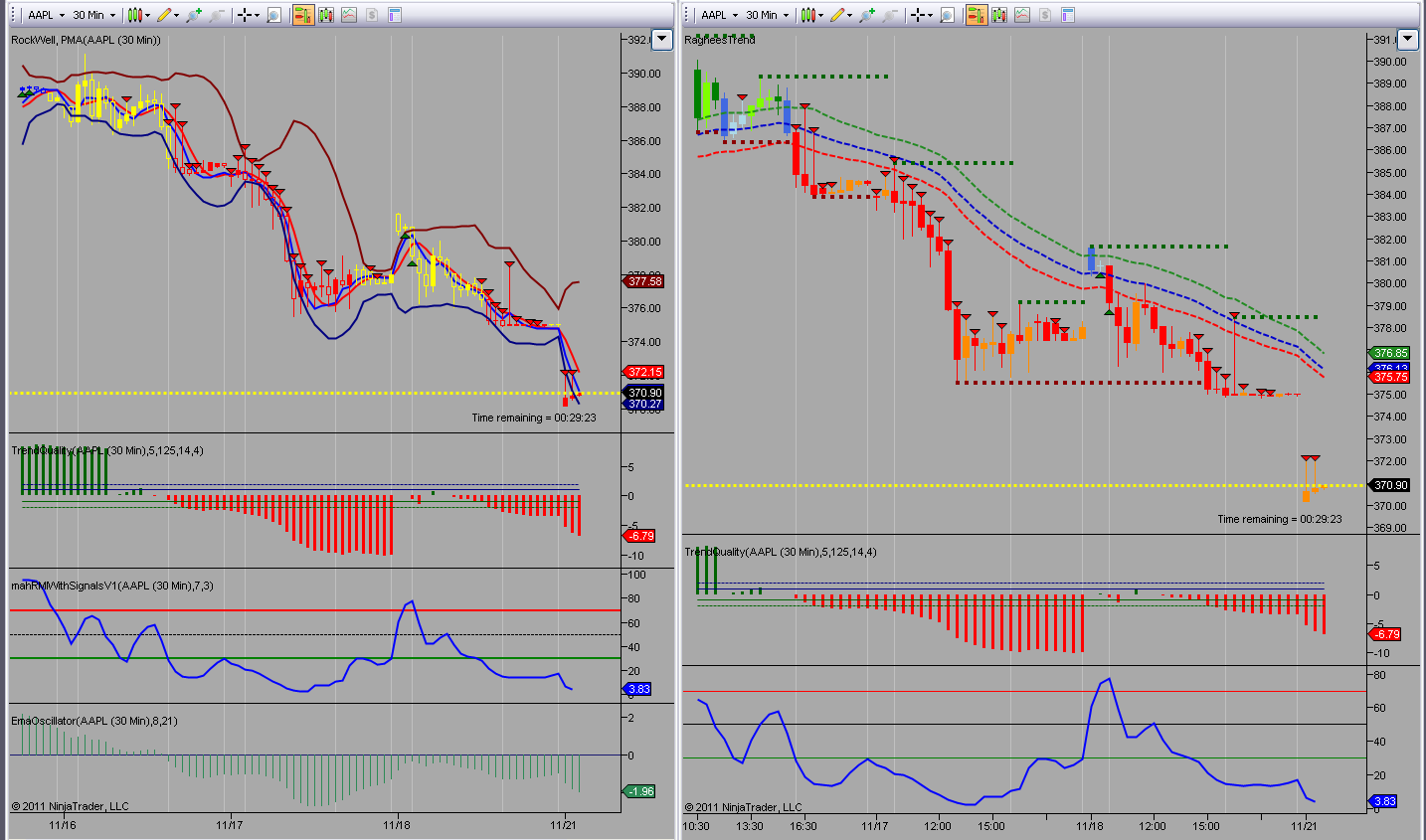1426x840 pixels.
Task: Zoom out icon on the left chart toolbar
Action: point(216,15)
